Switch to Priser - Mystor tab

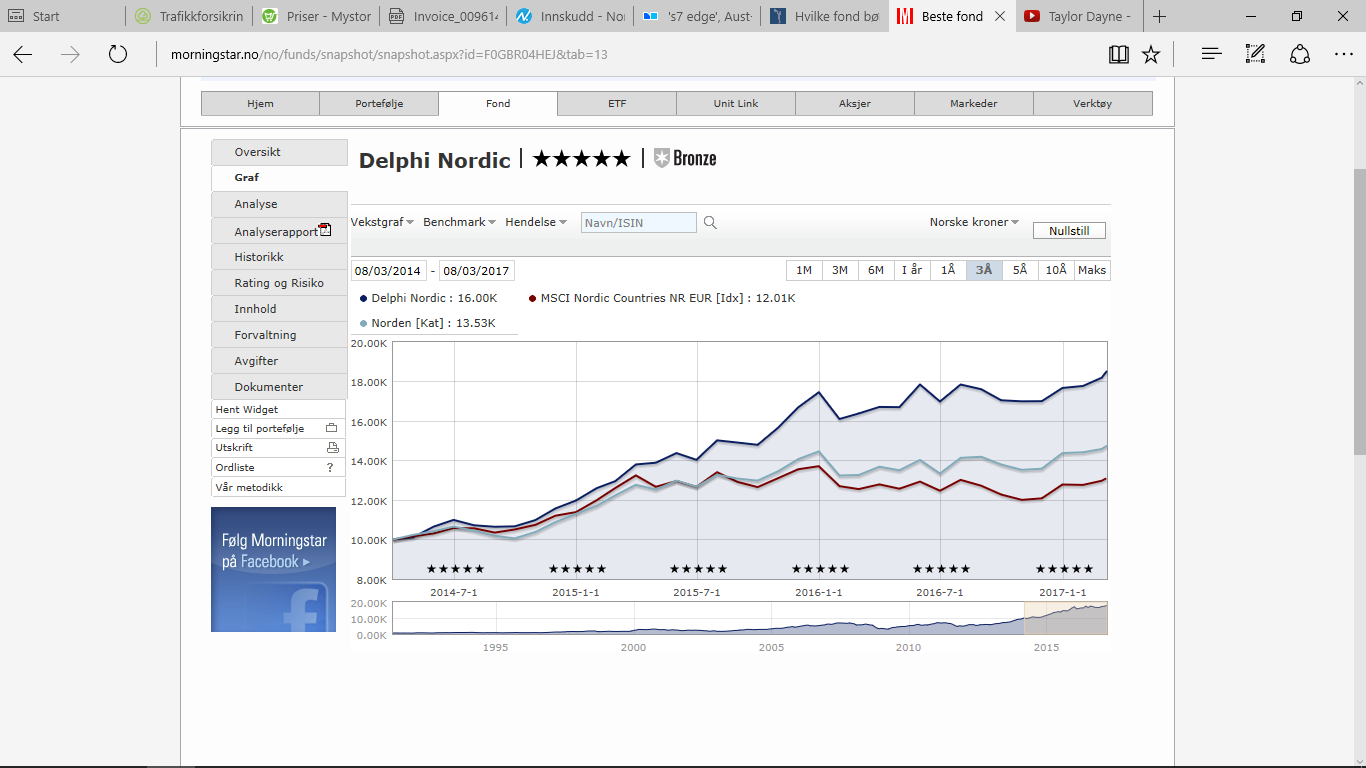coord(315,16)
